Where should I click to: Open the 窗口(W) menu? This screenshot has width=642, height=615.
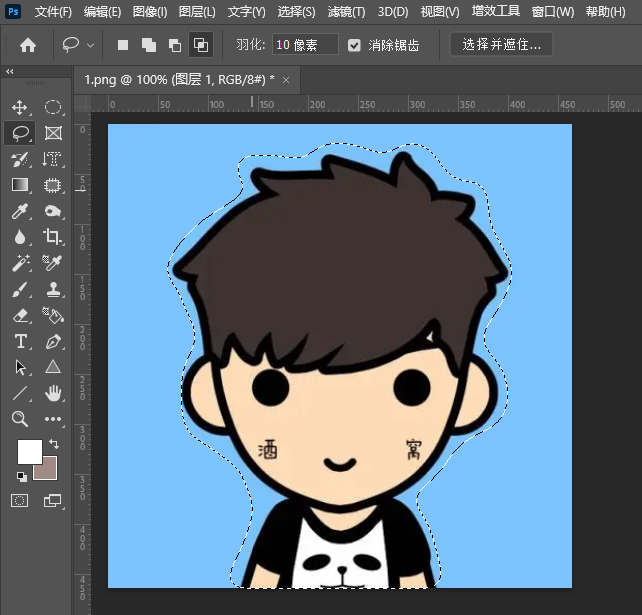[x=552, y=12]
